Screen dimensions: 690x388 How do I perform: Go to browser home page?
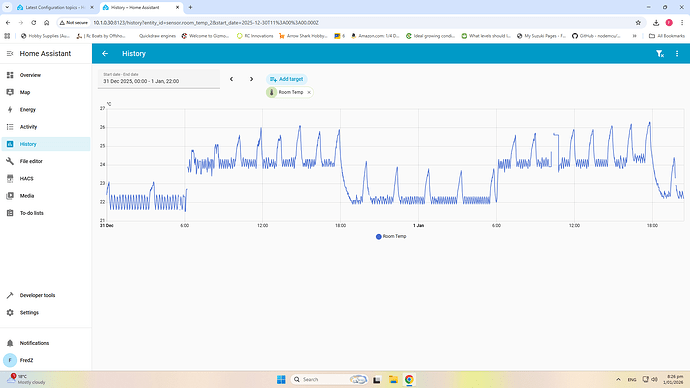pos(47,22)
